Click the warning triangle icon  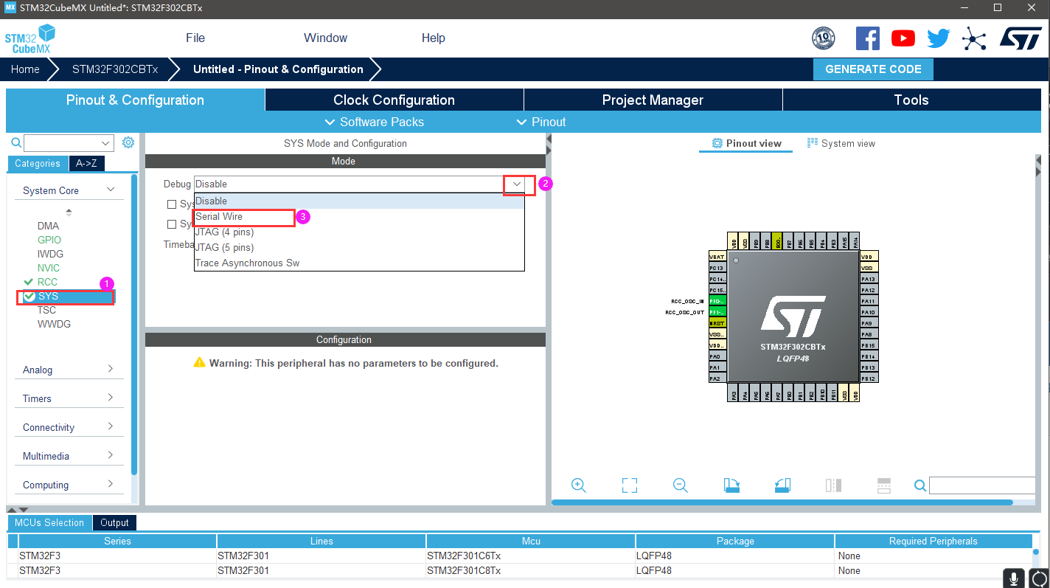pyautogui.click(x=199, y=362)
